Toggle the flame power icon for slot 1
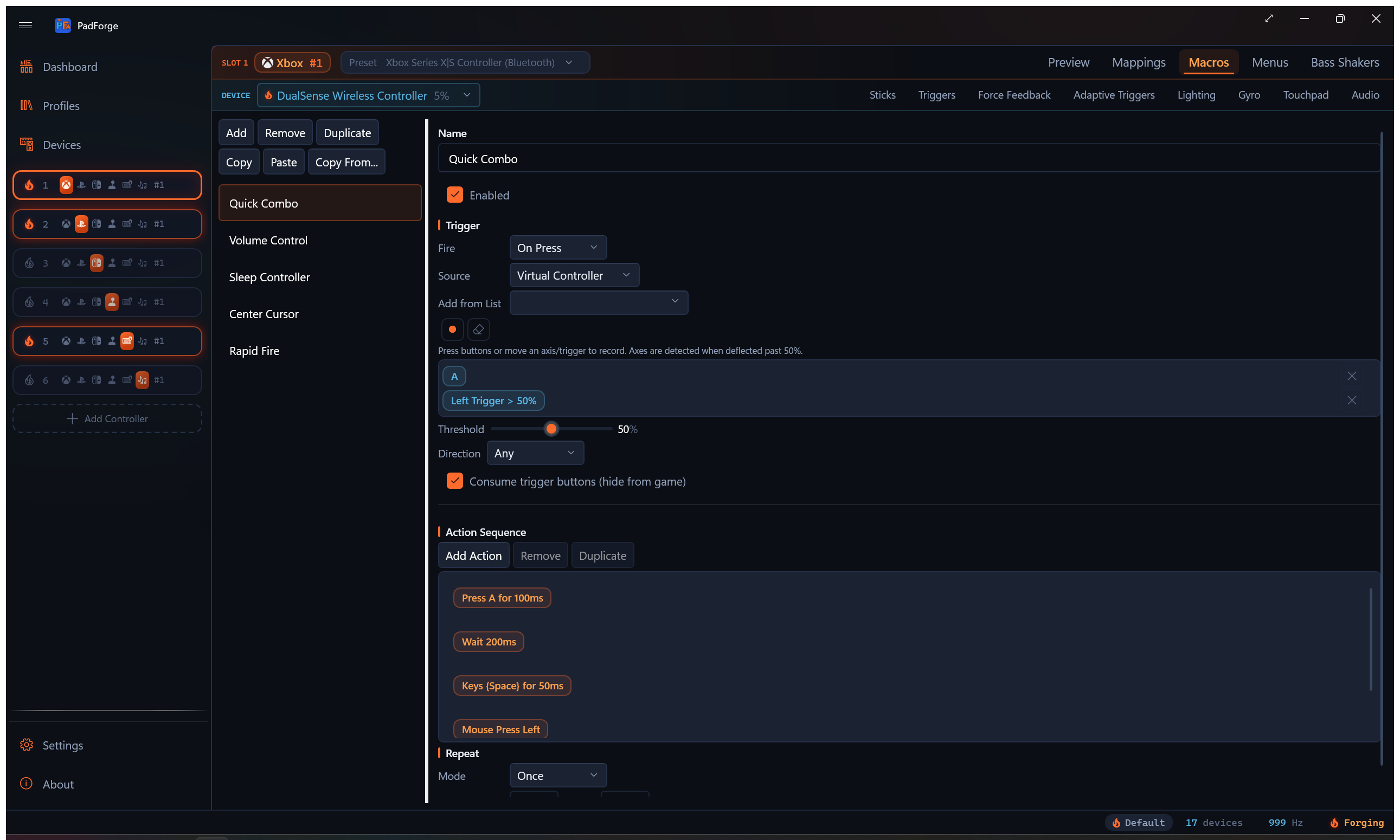This screenshot has width=1400, height=840. tap(29, 185)
